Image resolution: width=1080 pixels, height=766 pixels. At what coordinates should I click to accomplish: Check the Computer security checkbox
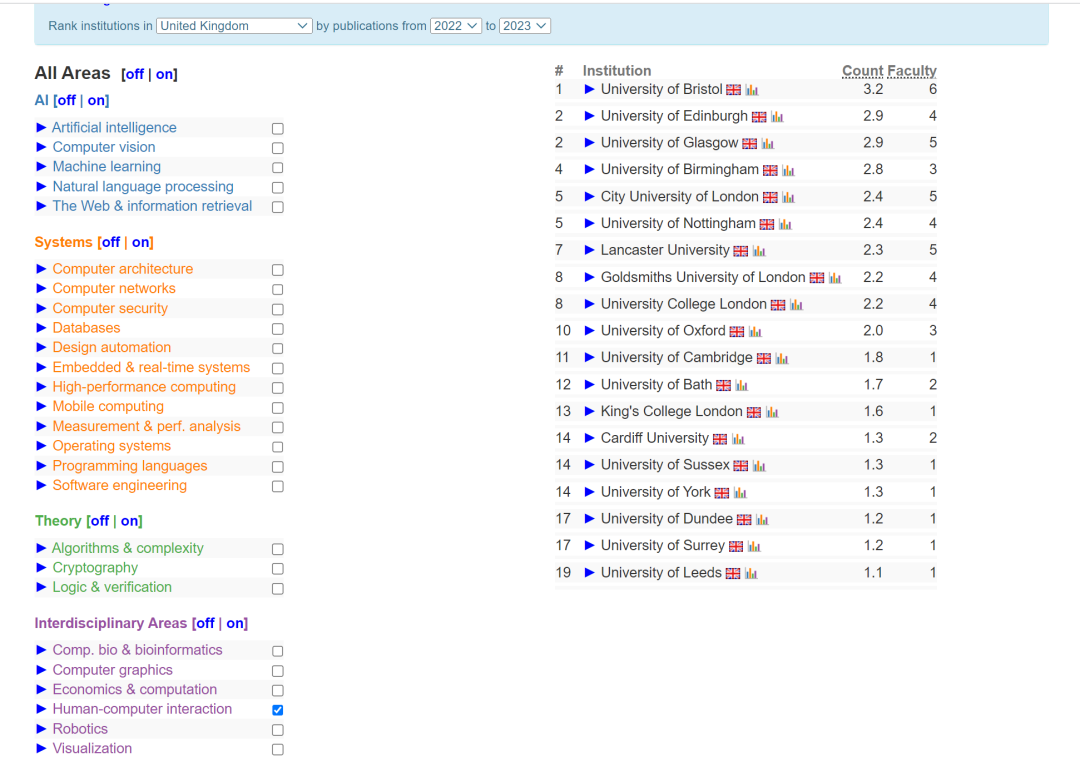point(277,309)
